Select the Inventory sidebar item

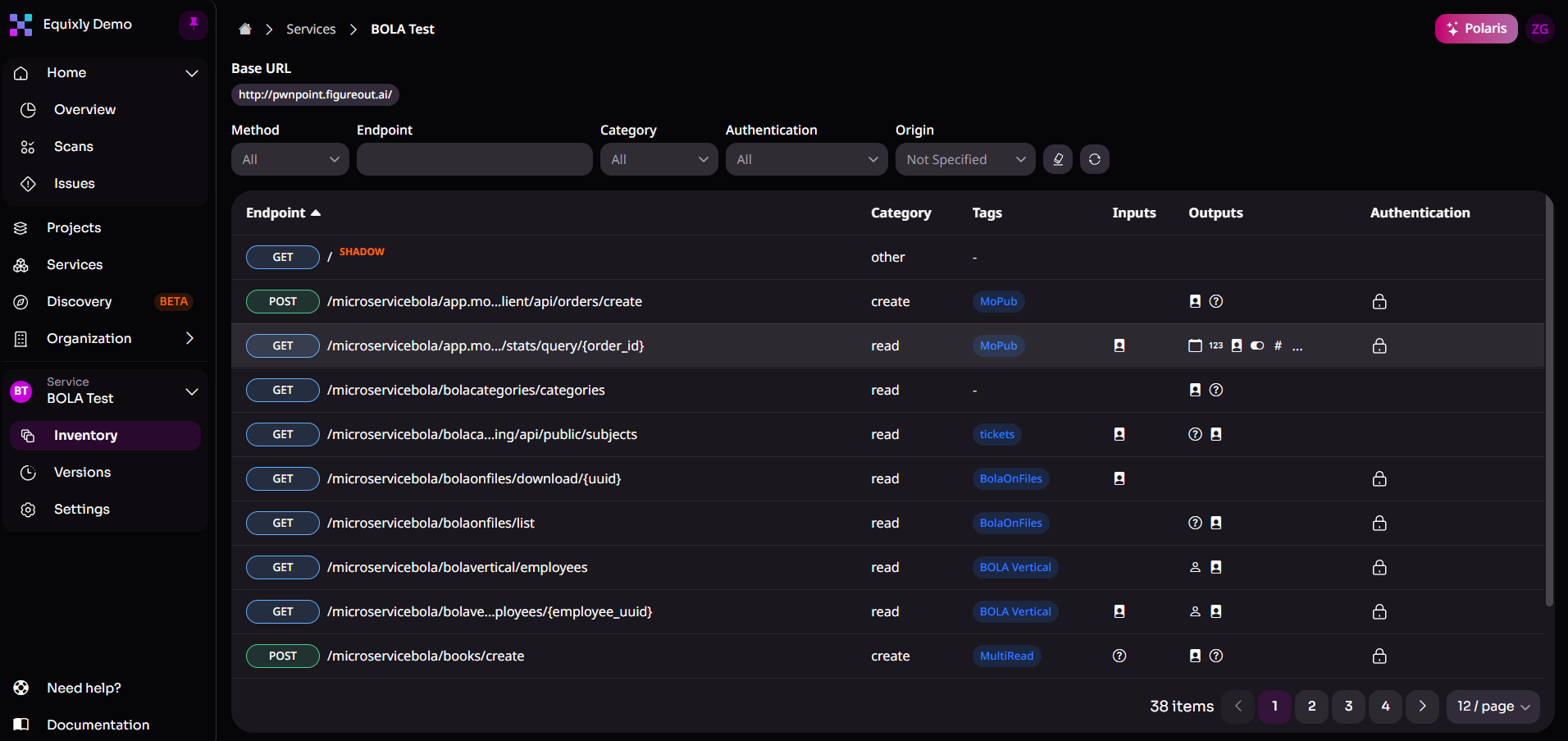coord(105,436)
